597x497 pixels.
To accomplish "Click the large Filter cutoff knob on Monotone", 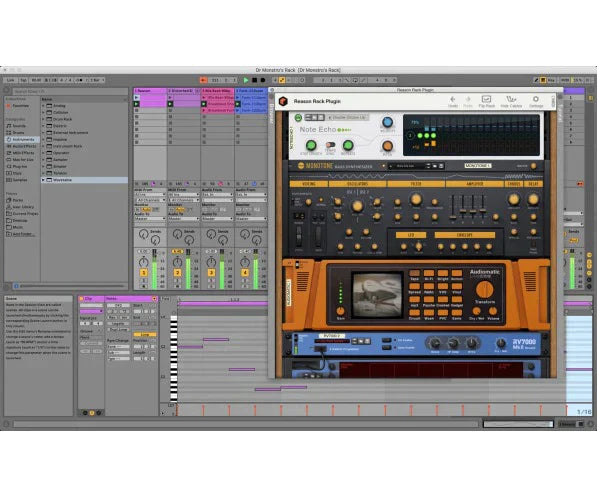I will coord(416,199).
